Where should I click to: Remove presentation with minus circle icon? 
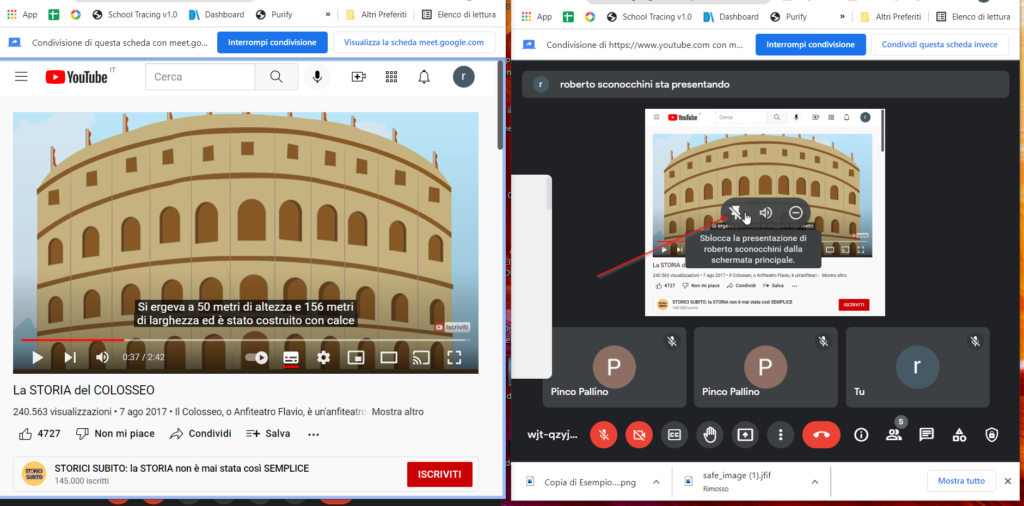pos(795,212)
